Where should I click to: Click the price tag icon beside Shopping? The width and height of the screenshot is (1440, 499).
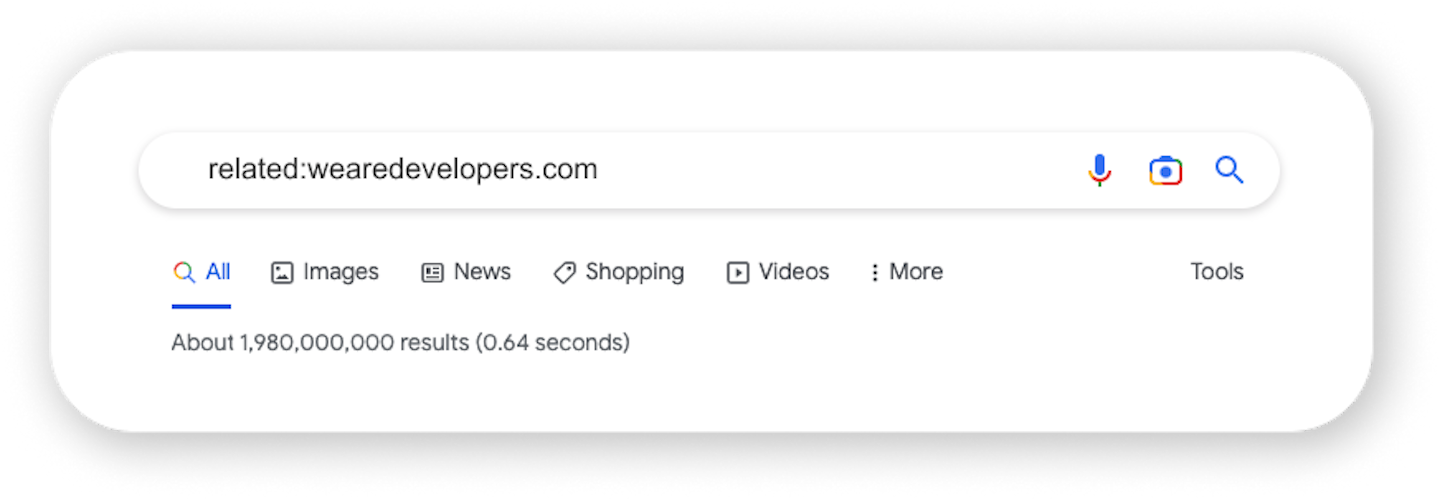tap(564, 272)
